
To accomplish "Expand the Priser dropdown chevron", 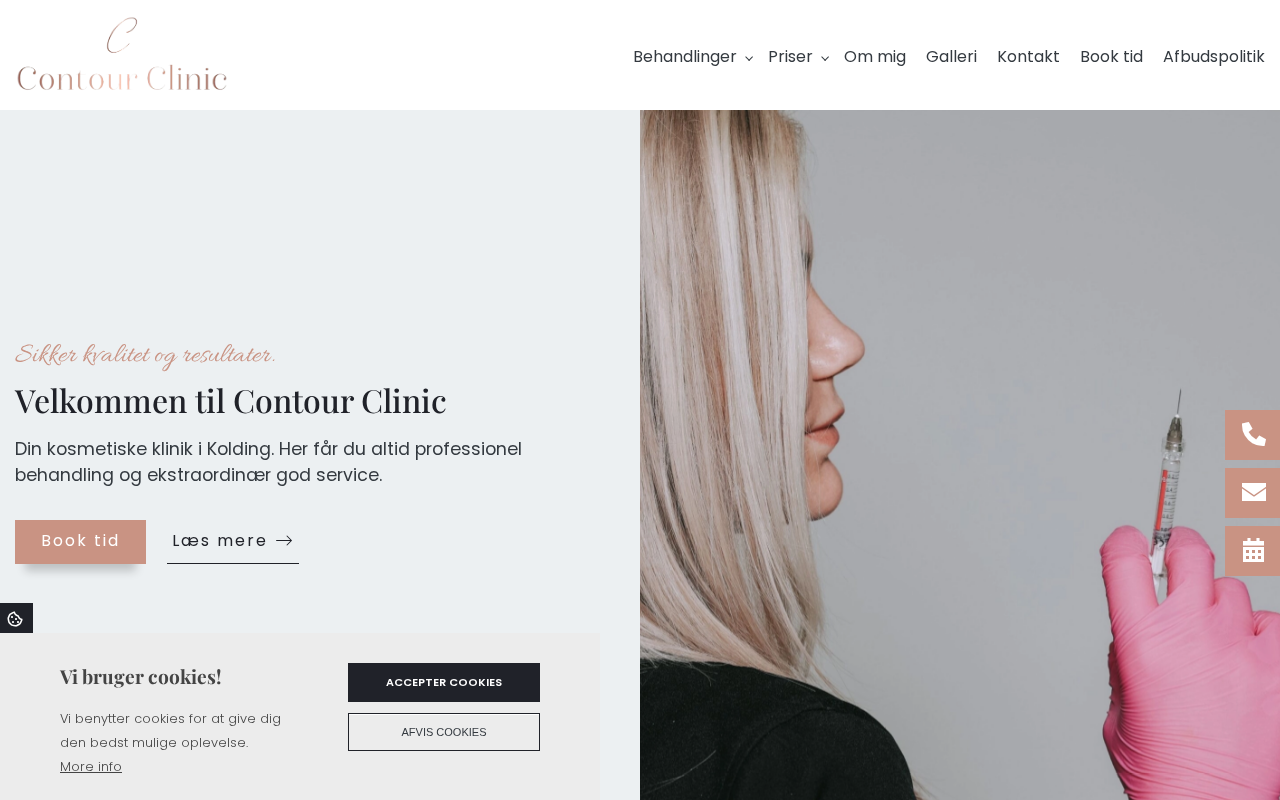I will point(825,59).
